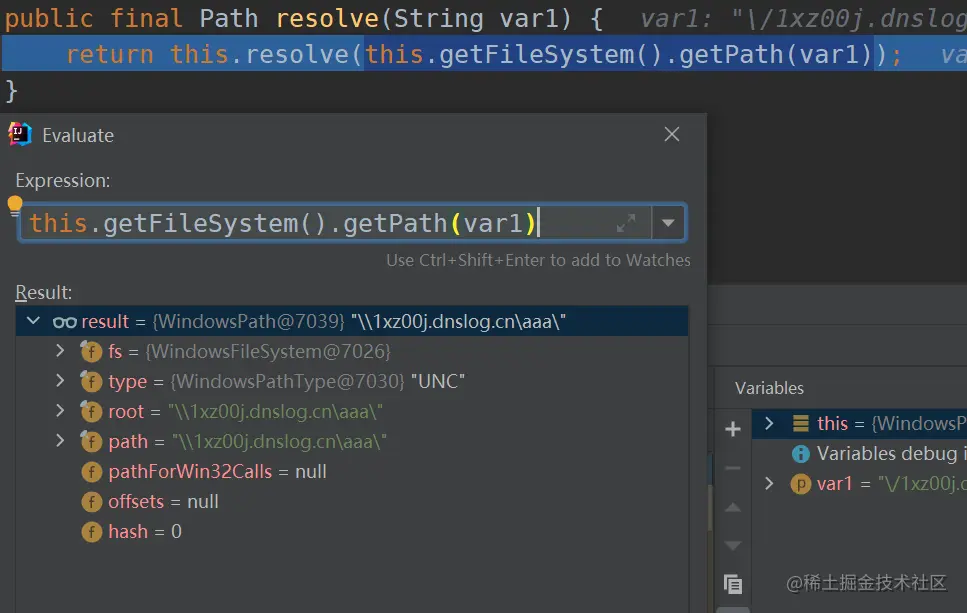The height and width of the screenshot is (613, 967).
Task: Click the remove watch minus icon
Action: coord(733,468)
